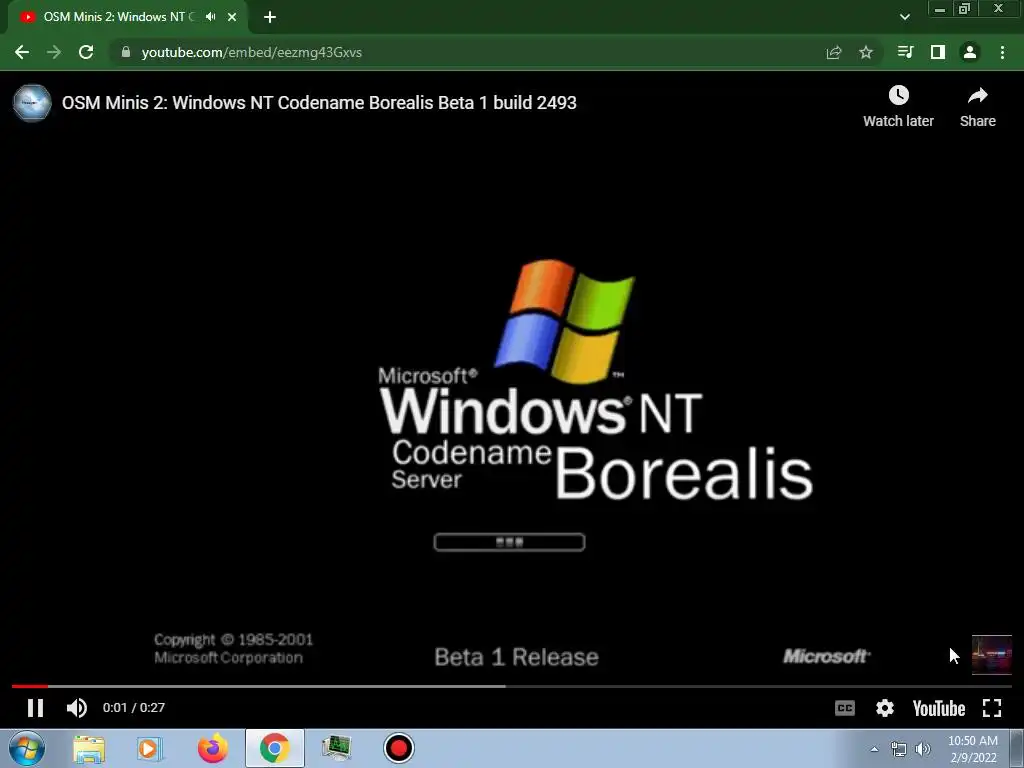Click the Chrome taskbar button

point(274,748)
